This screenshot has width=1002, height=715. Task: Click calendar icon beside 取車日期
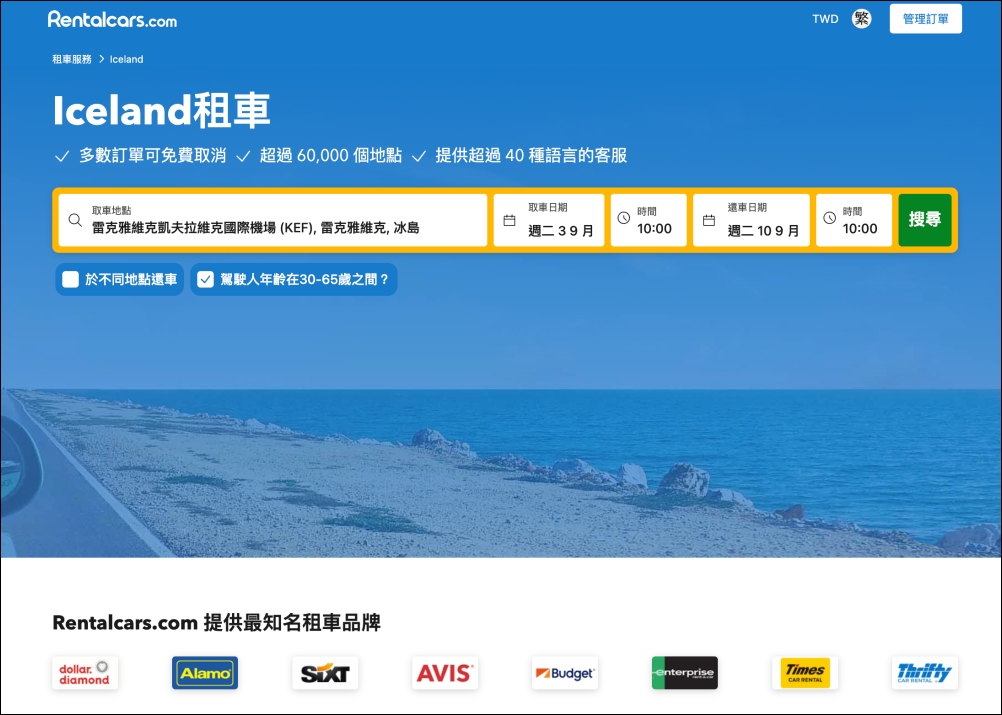point(509,220)
